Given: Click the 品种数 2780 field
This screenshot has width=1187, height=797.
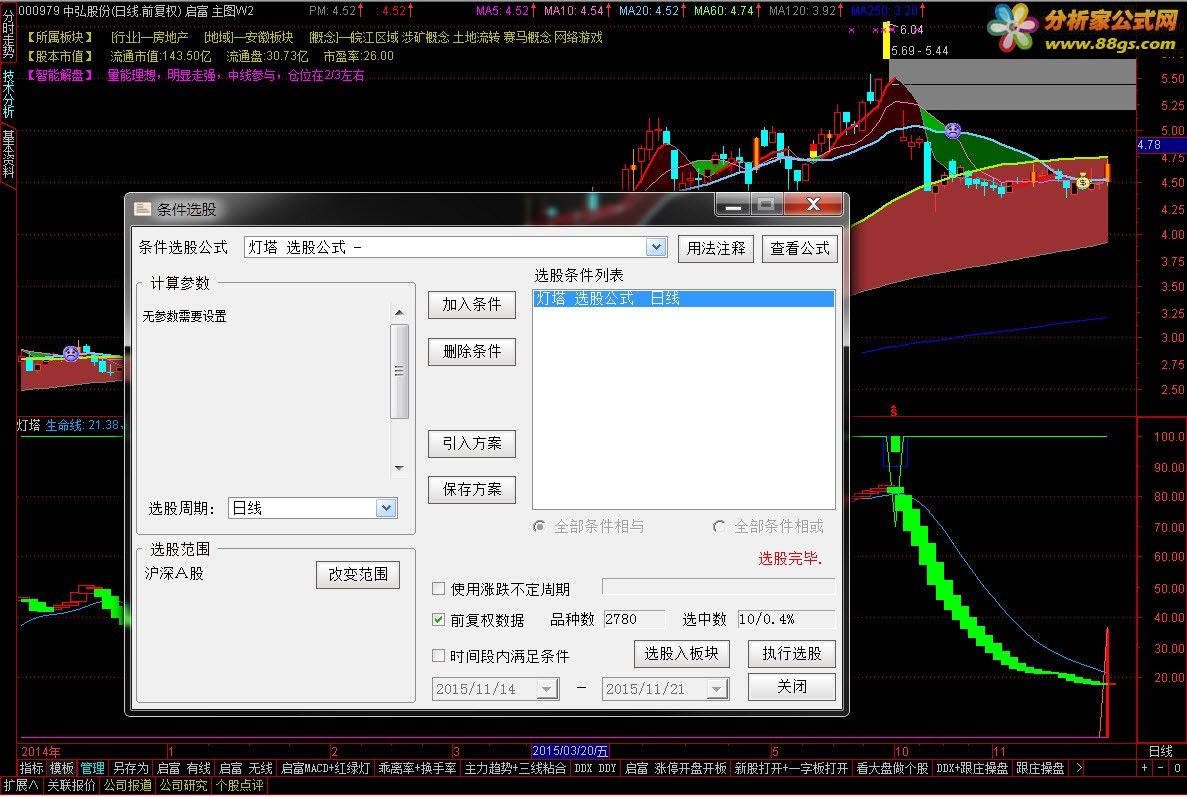Looking at the screenshot, I should (634, 619).
